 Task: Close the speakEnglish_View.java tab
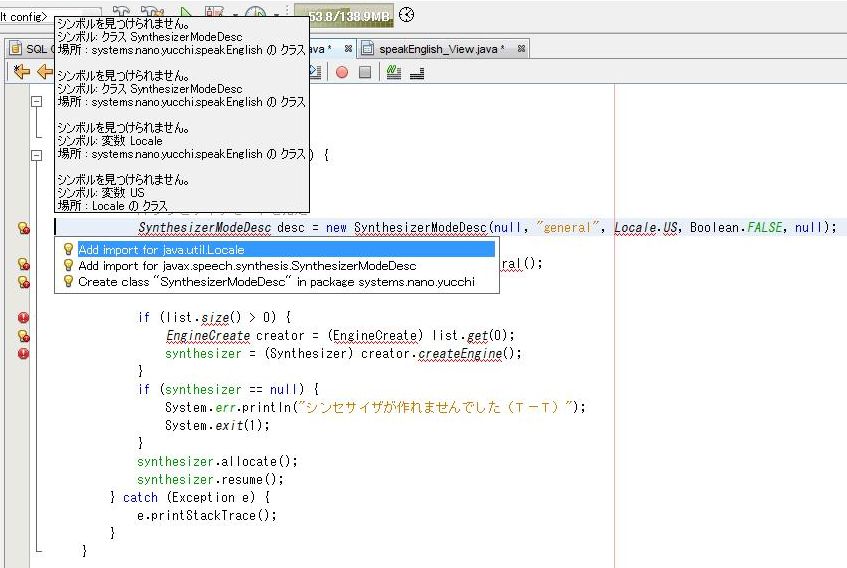[x=522, y=48]
